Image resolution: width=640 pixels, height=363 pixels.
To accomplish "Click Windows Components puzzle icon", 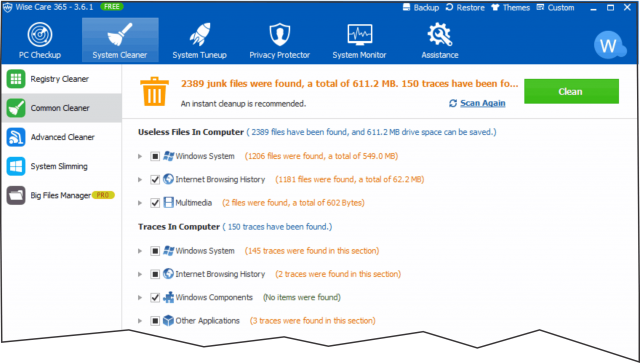I will (x=168, y=297).
